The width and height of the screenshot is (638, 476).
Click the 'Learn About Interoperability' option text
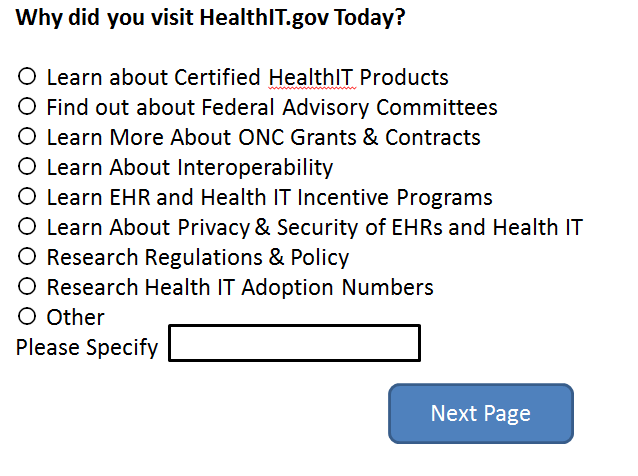coord(190,167)
